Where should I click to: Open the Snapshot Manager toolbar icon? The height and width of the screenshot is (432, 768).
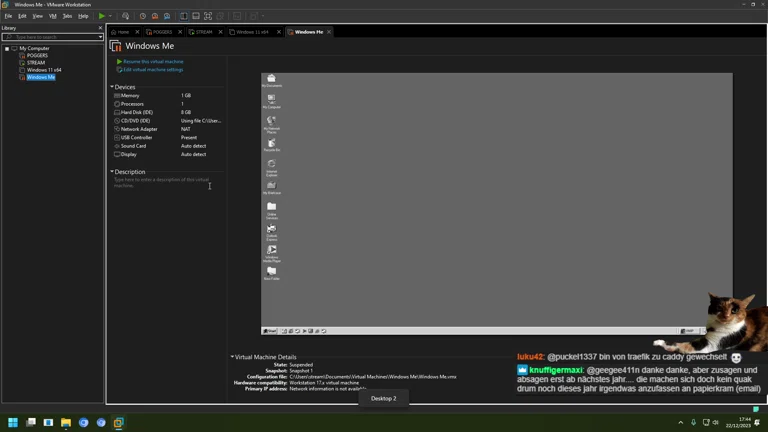pos(167,16)
